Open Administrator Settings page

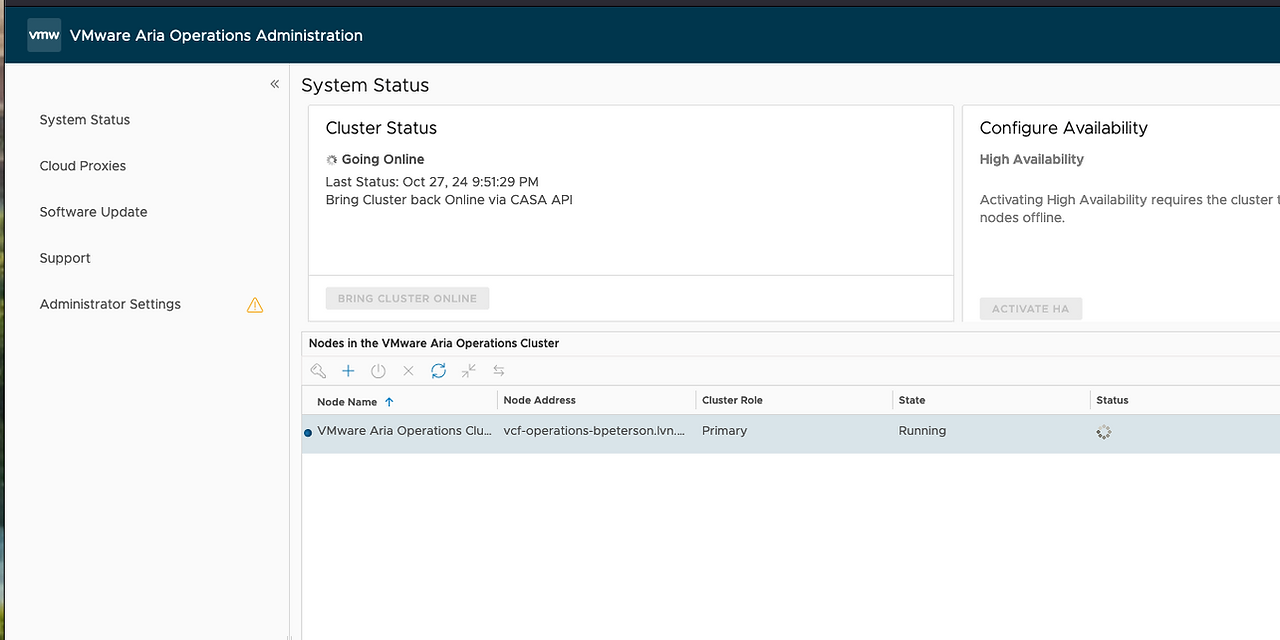coord(110,304)
